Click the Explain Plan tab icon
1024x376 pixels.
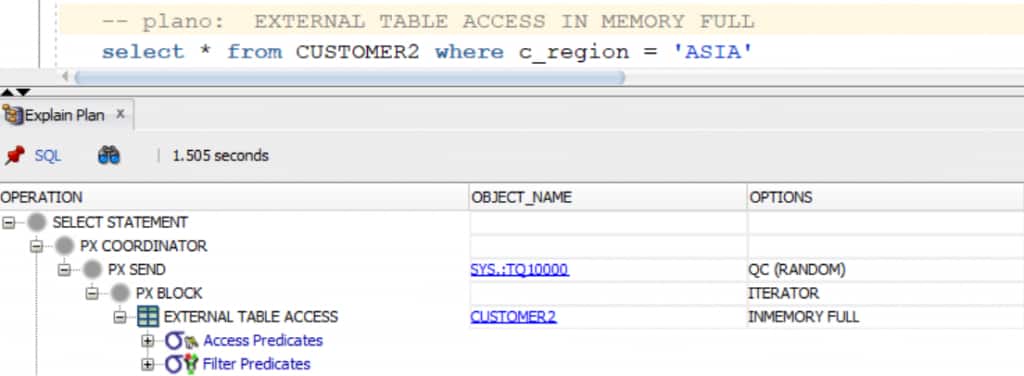coord(12,115)
